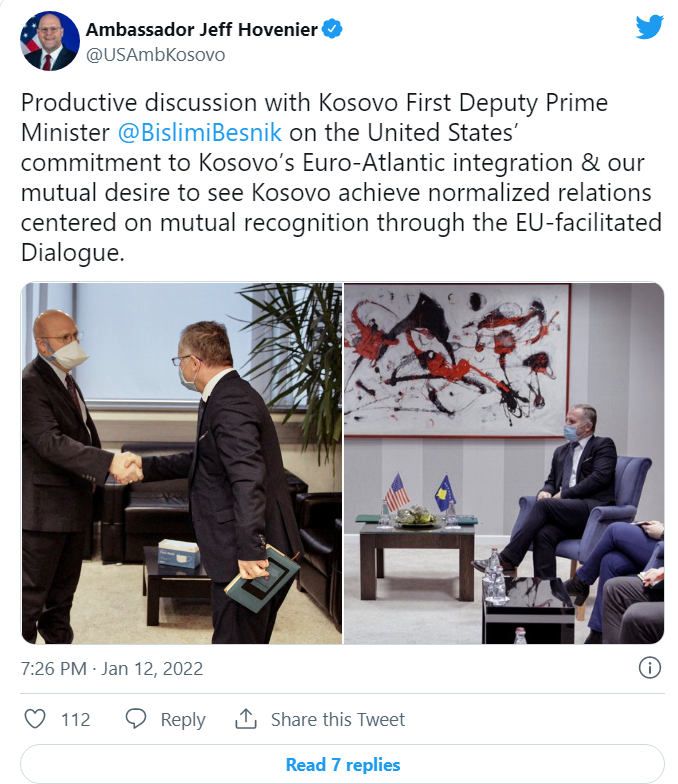Open the handshake photo on left
This screenshot has height=784, width=678.
182,463
